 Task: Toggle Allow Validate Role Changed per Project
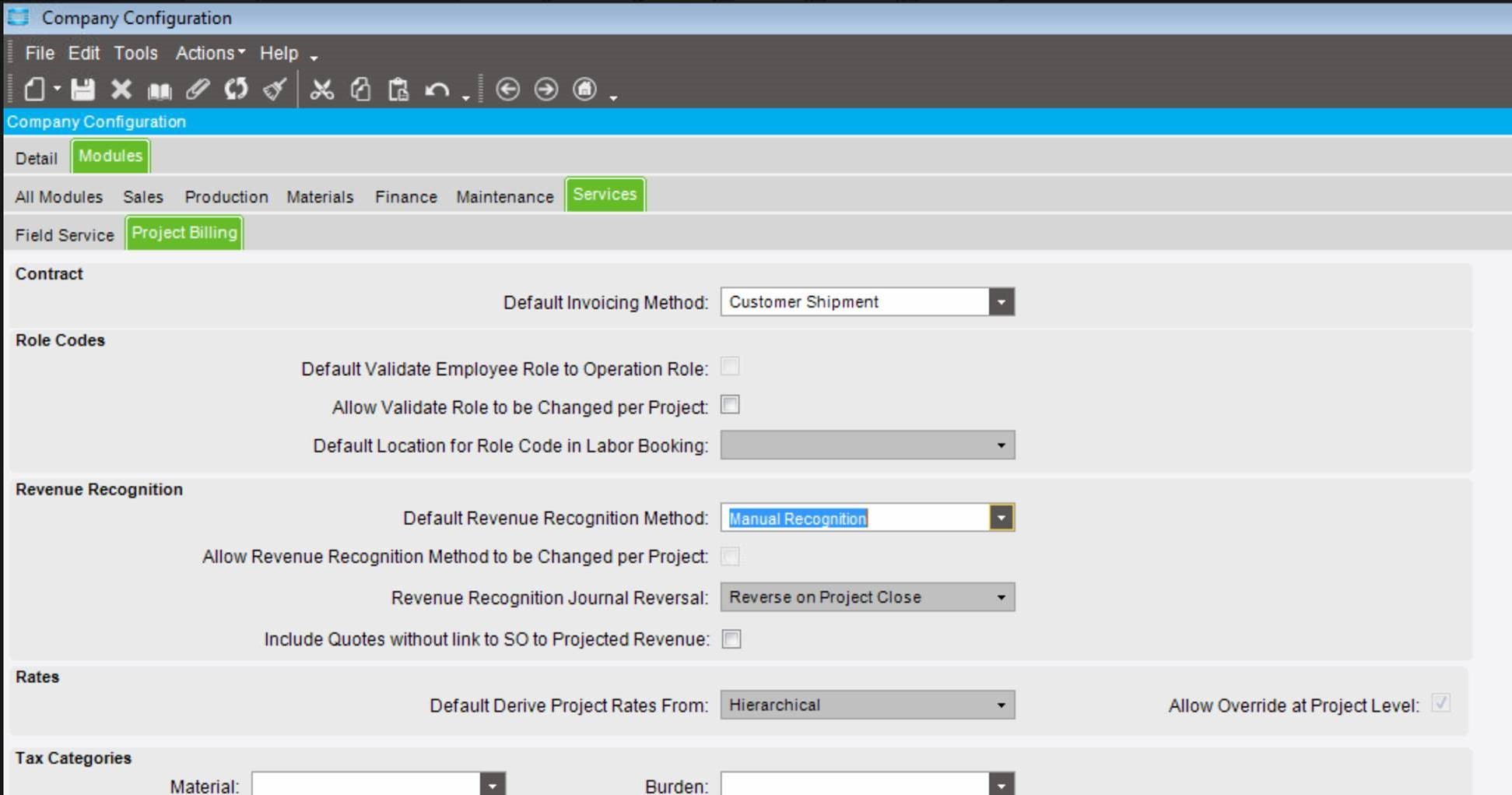(x=730, y=405)
